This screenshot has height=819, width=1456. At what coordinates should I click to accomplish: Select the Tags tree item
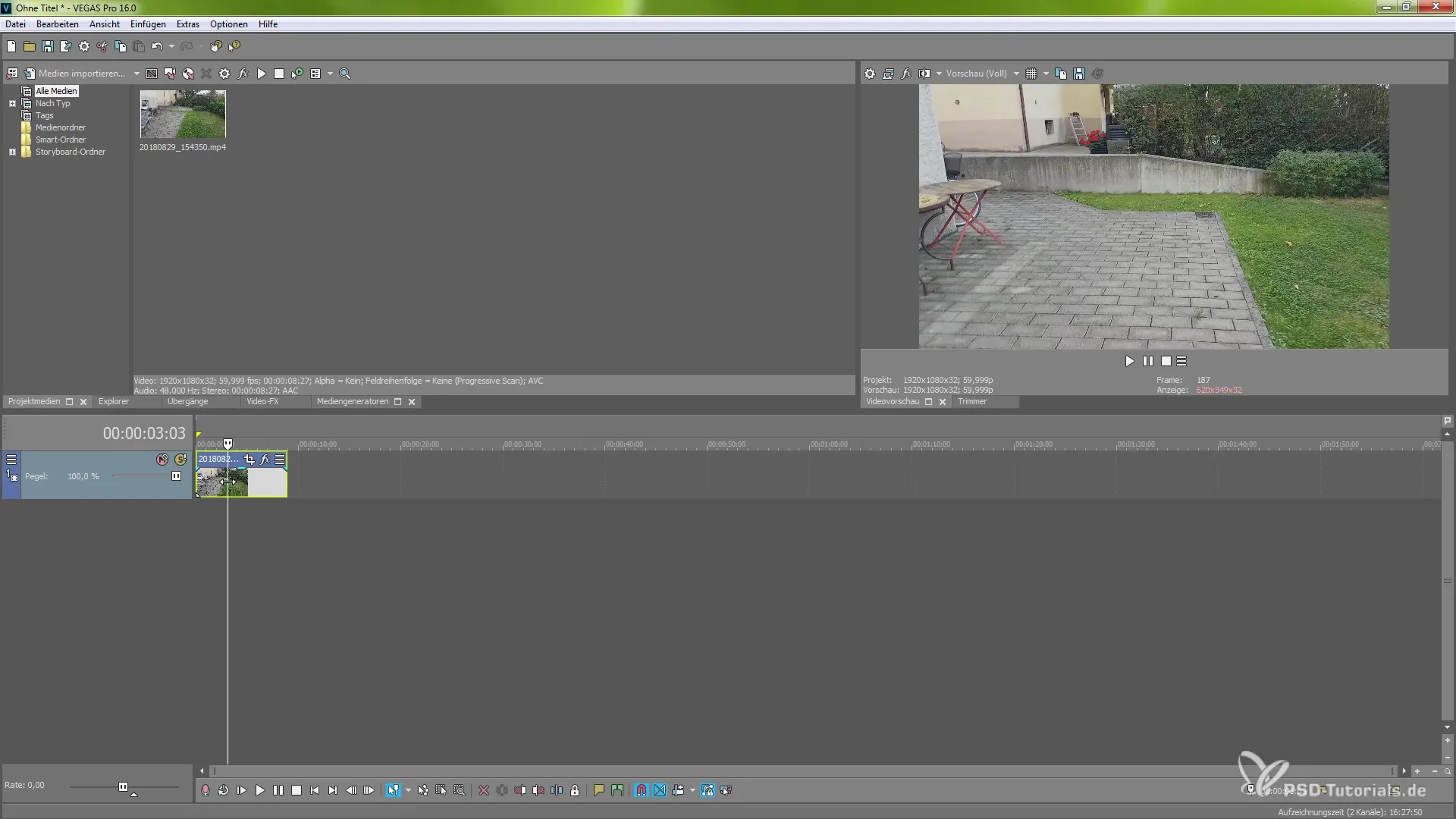(x=44, y=115)
